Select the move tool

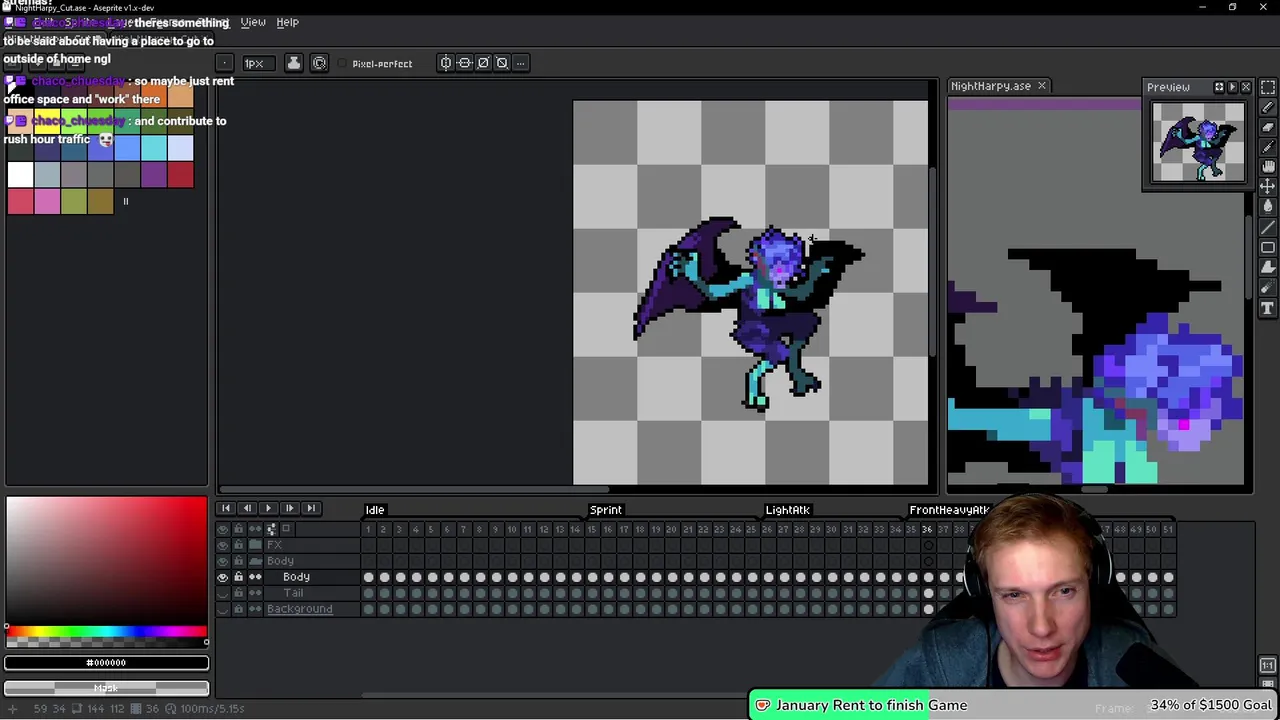(1268, 187)
